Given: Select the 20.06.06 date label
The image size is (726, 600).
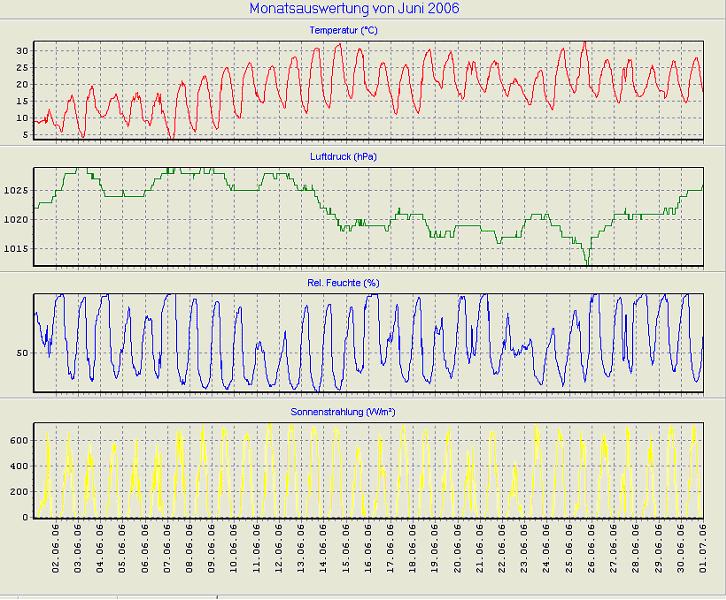Looking at the screenshot, I should (x=457, y=547).
